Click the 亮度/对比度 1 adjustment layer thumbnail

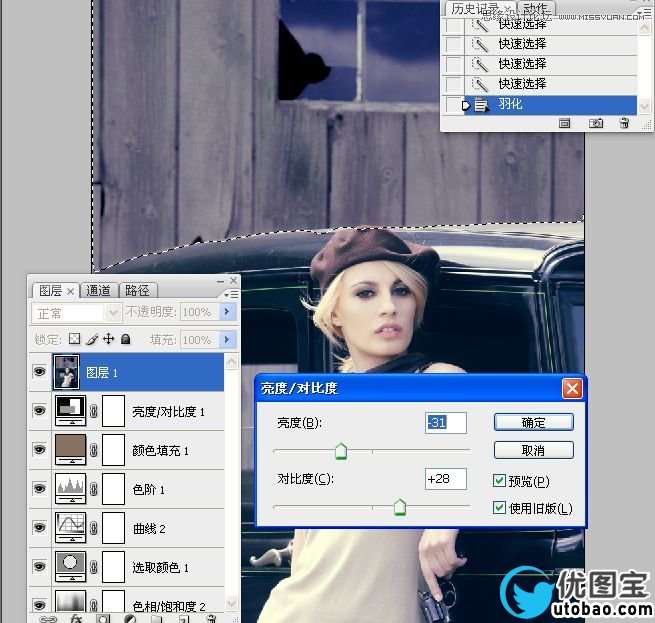point(71,411)
